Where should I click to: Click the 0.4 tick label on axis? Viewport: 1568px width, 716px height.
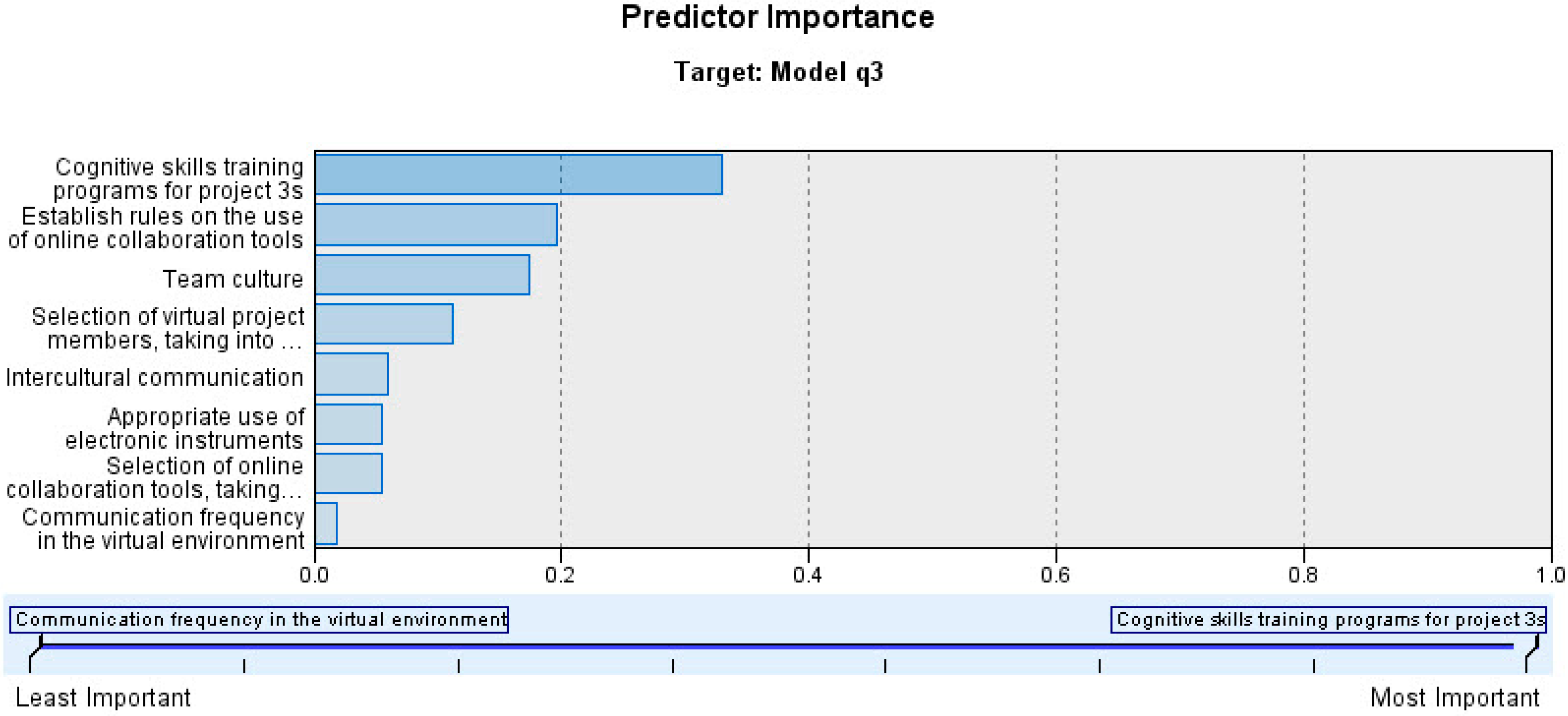pos(807,575)
